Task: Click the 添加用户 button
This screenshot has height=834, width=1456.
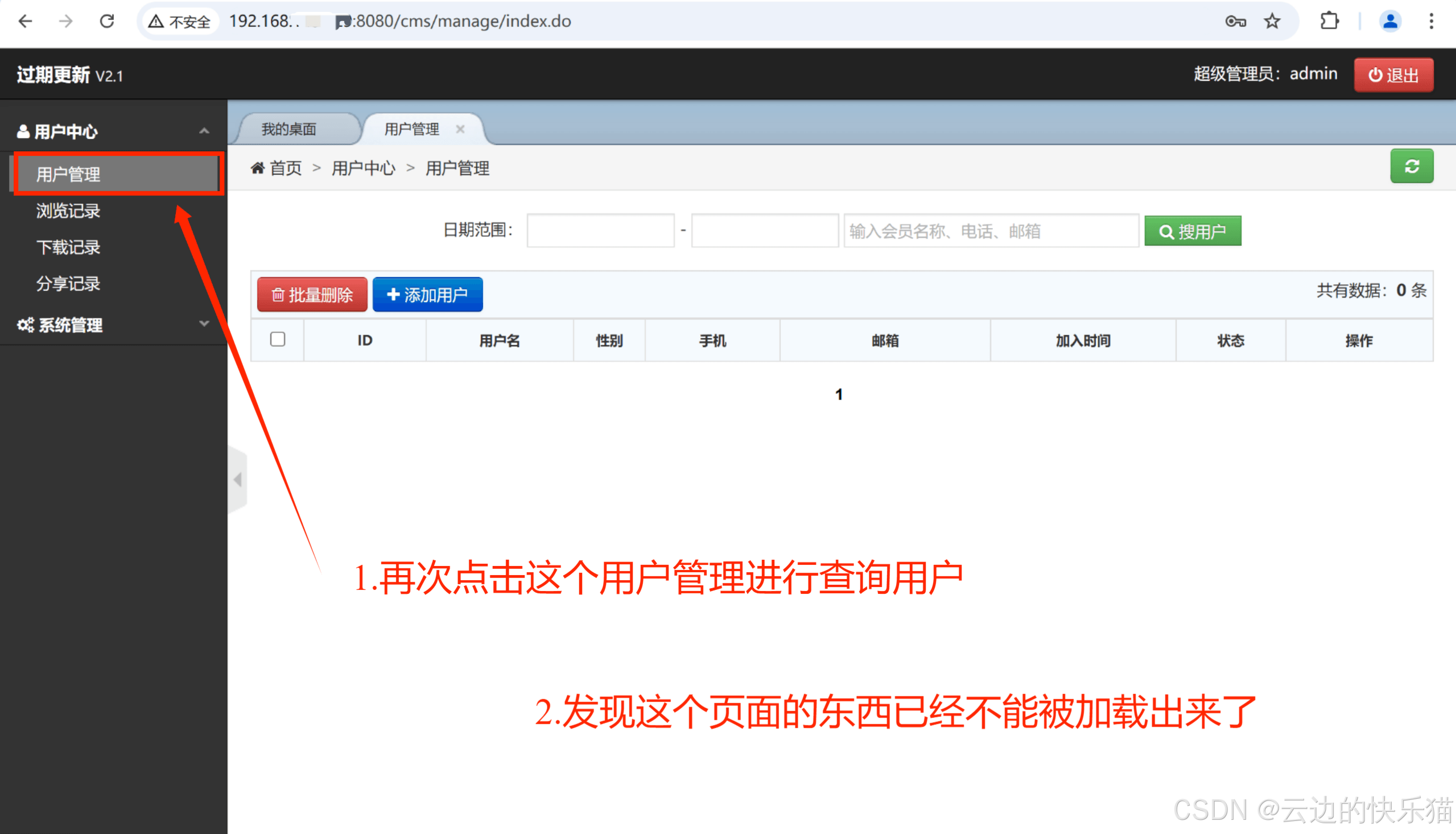Action: click(x=427, y=295)
